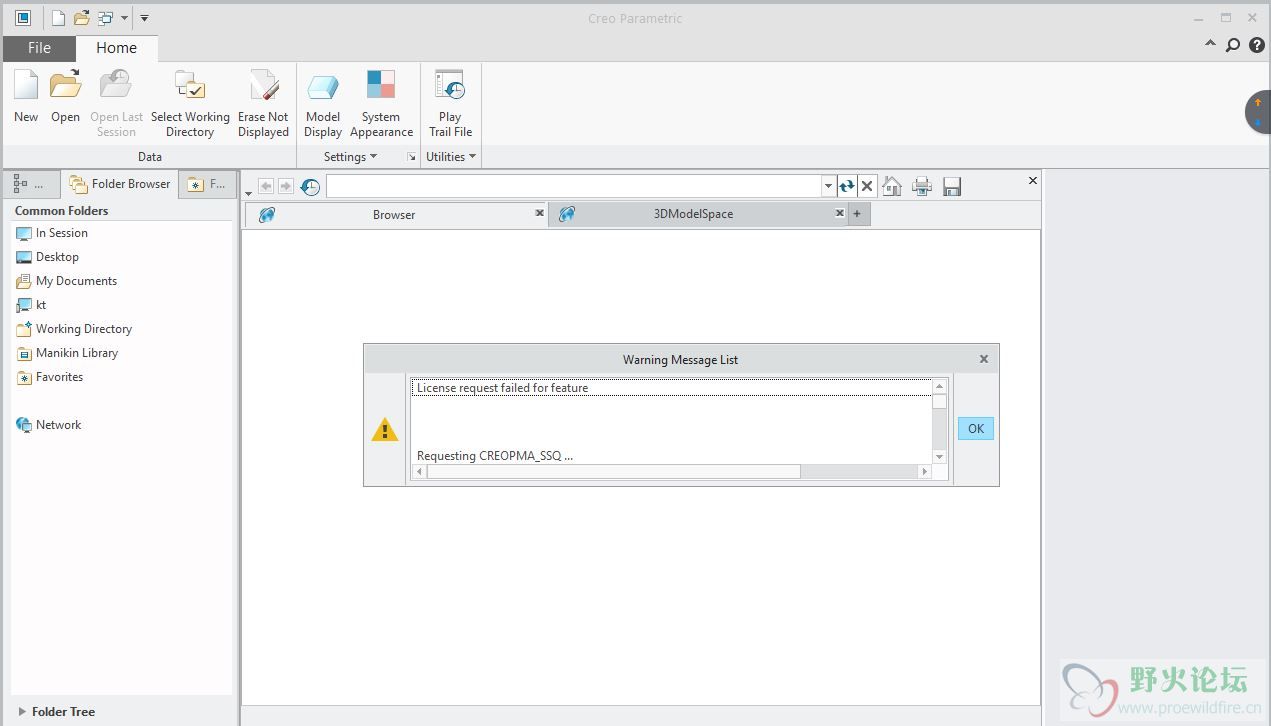Click the browser stop loading X icon
Screen dimensions: 1271x726
[867, 186]
